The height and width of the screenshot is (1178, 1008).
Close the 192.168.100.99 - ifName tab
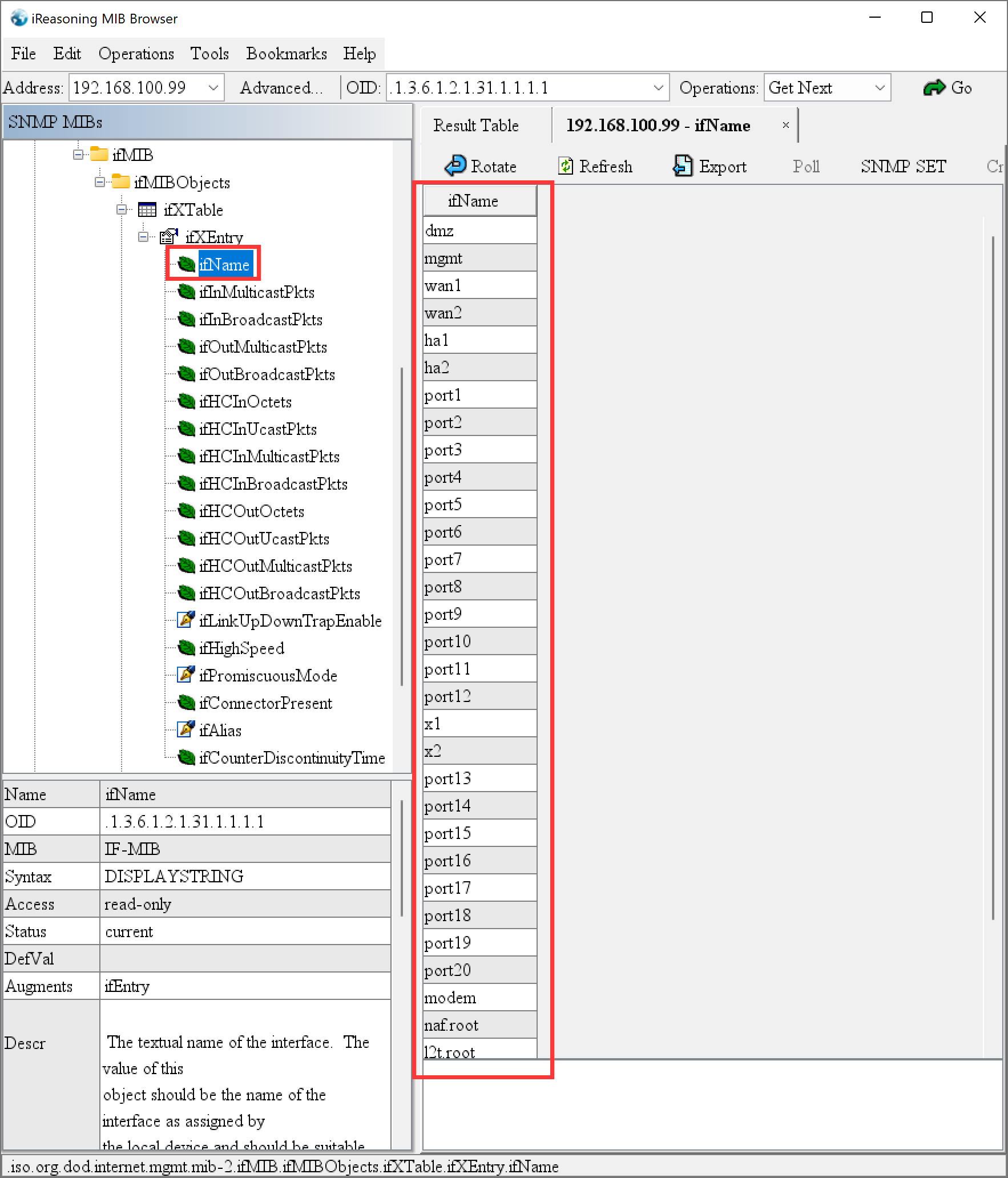point(785,125)
